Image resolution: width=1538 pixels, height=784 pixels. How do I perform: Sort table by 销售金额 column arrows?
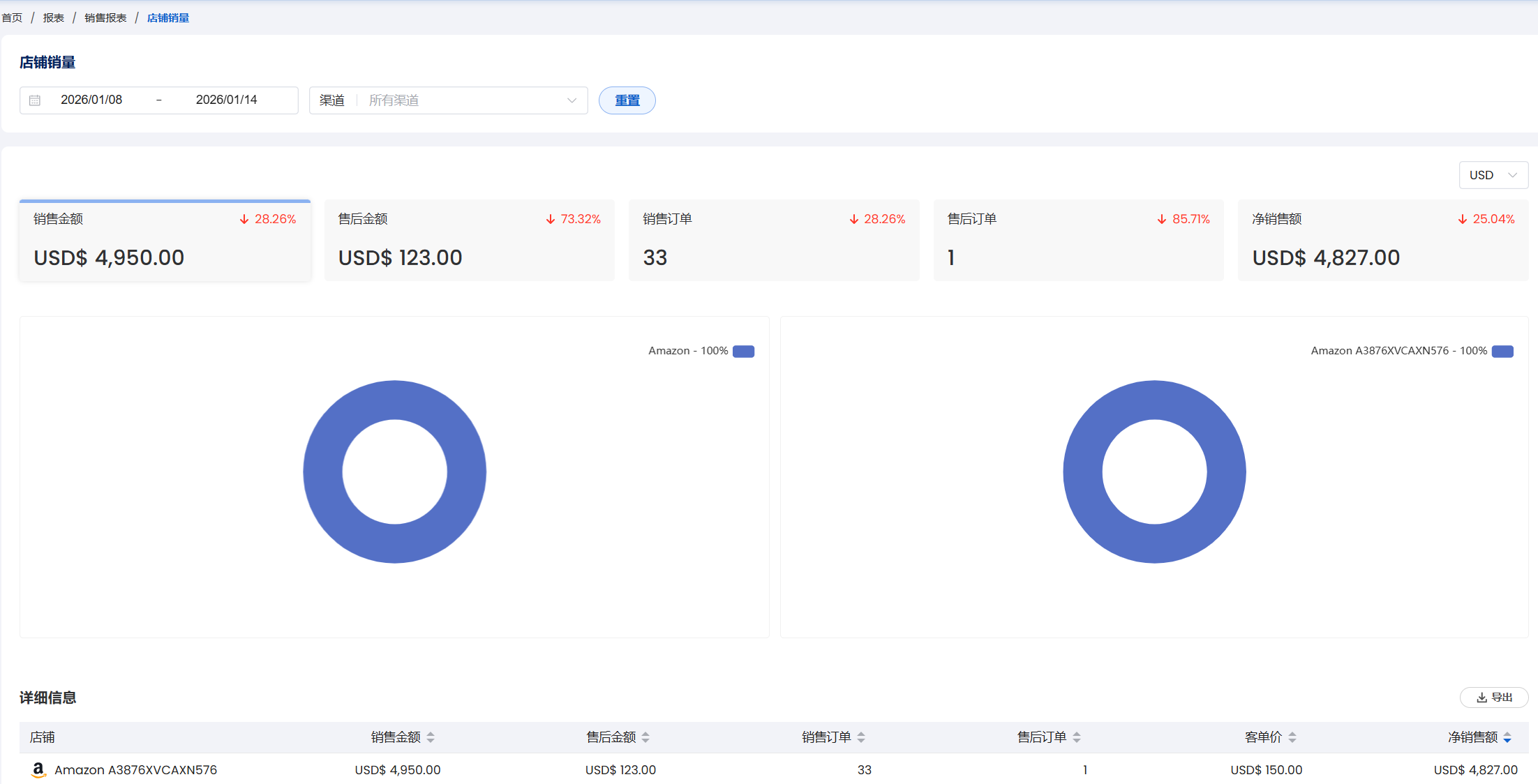[x=431, y=737]
